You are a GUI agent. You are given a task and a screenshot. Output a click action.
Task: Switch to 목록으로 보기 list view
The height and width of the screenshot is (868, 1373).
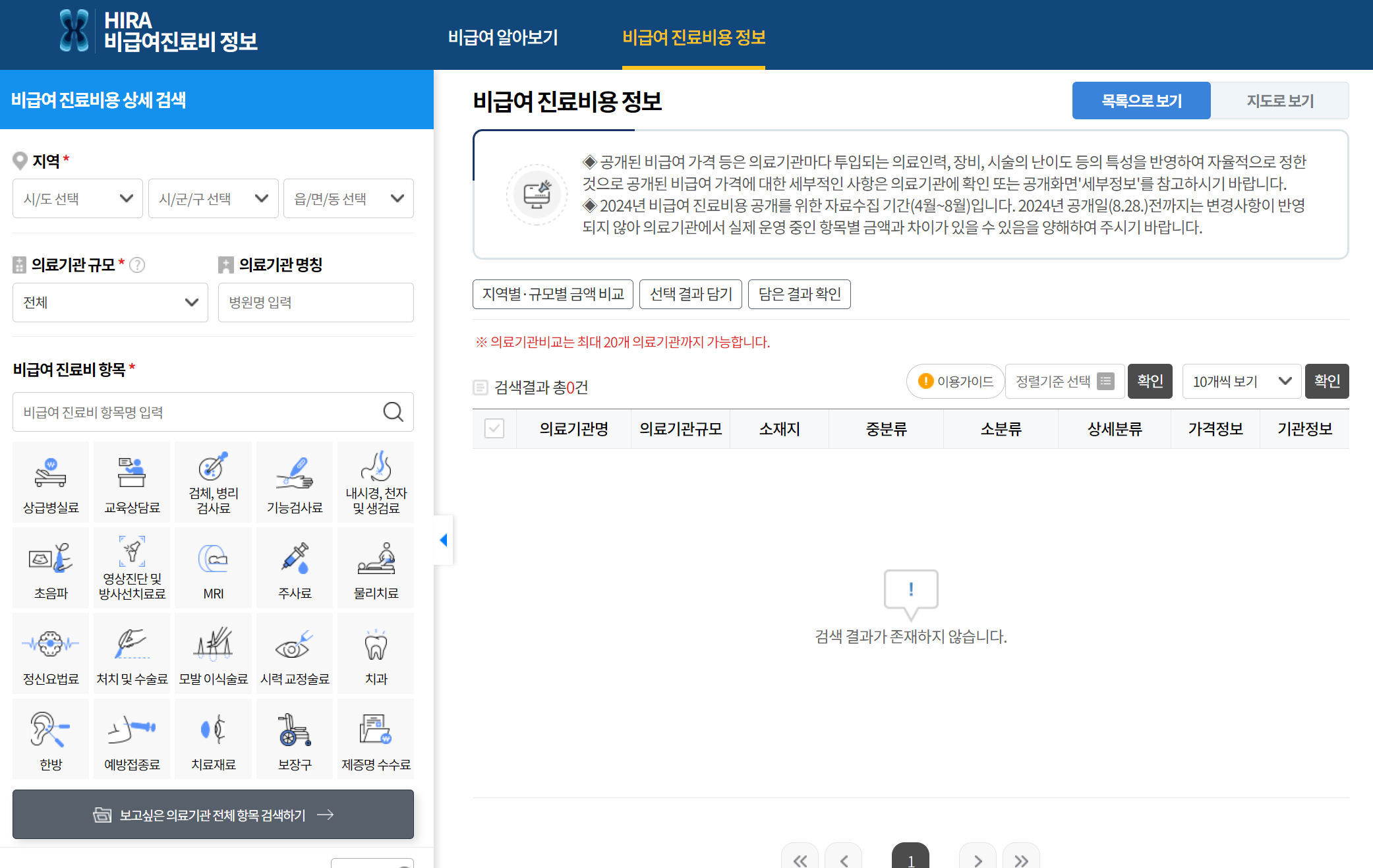[x=1141, y=101]
